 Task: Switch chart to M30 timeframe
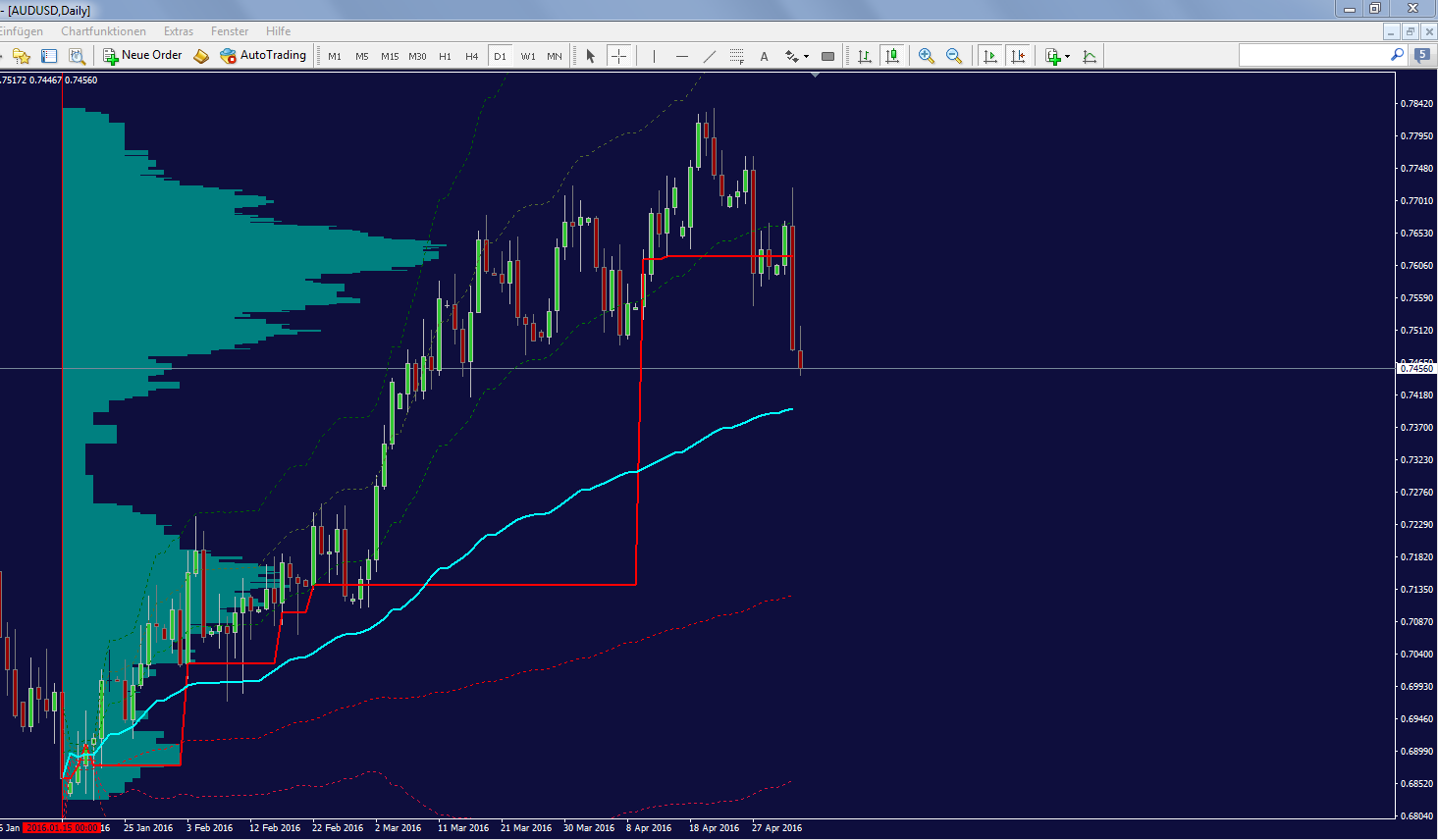[x=417, y=56]
